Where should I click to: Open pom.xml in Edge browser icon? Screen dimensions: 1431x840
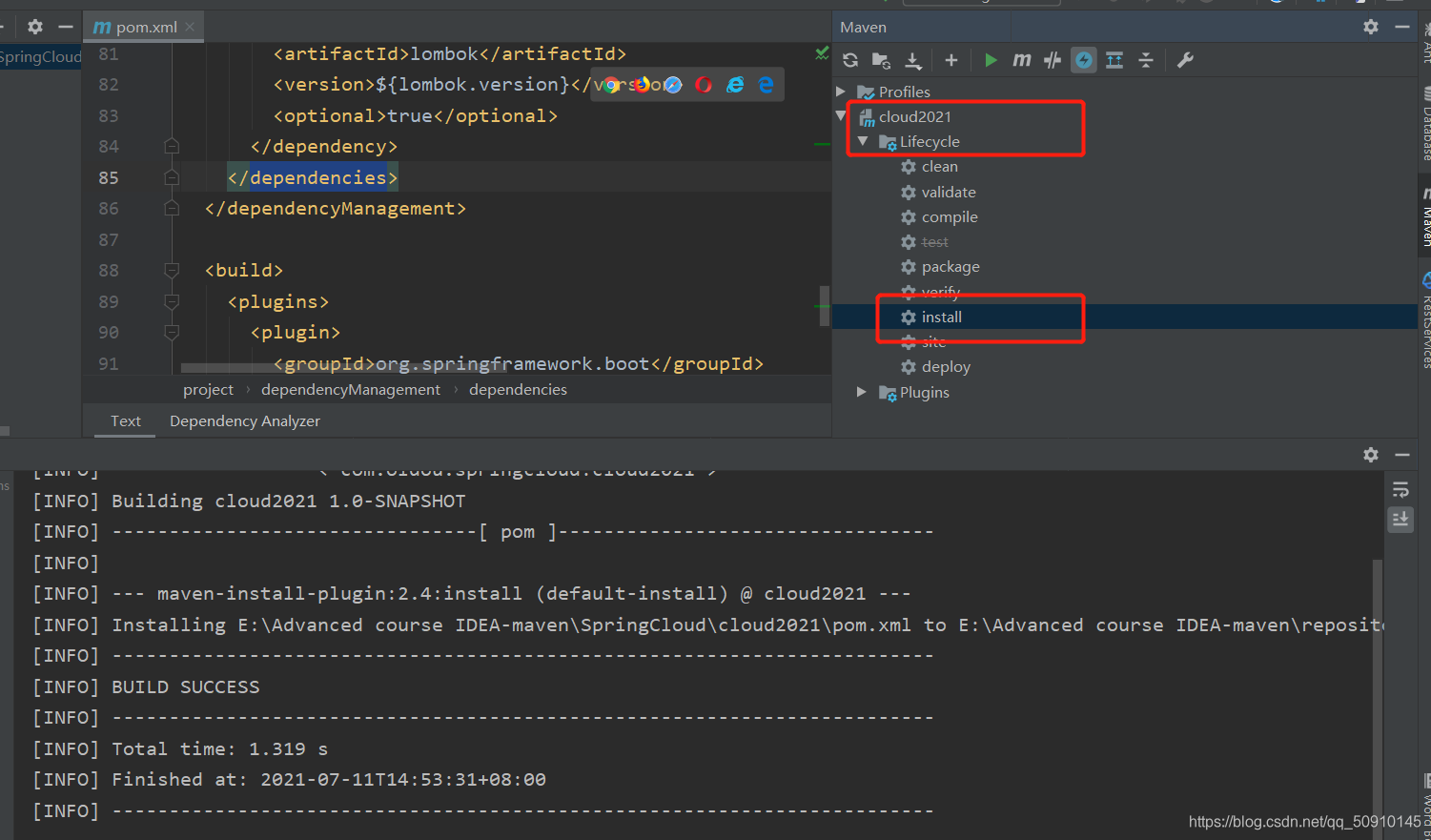pos(766,85)
